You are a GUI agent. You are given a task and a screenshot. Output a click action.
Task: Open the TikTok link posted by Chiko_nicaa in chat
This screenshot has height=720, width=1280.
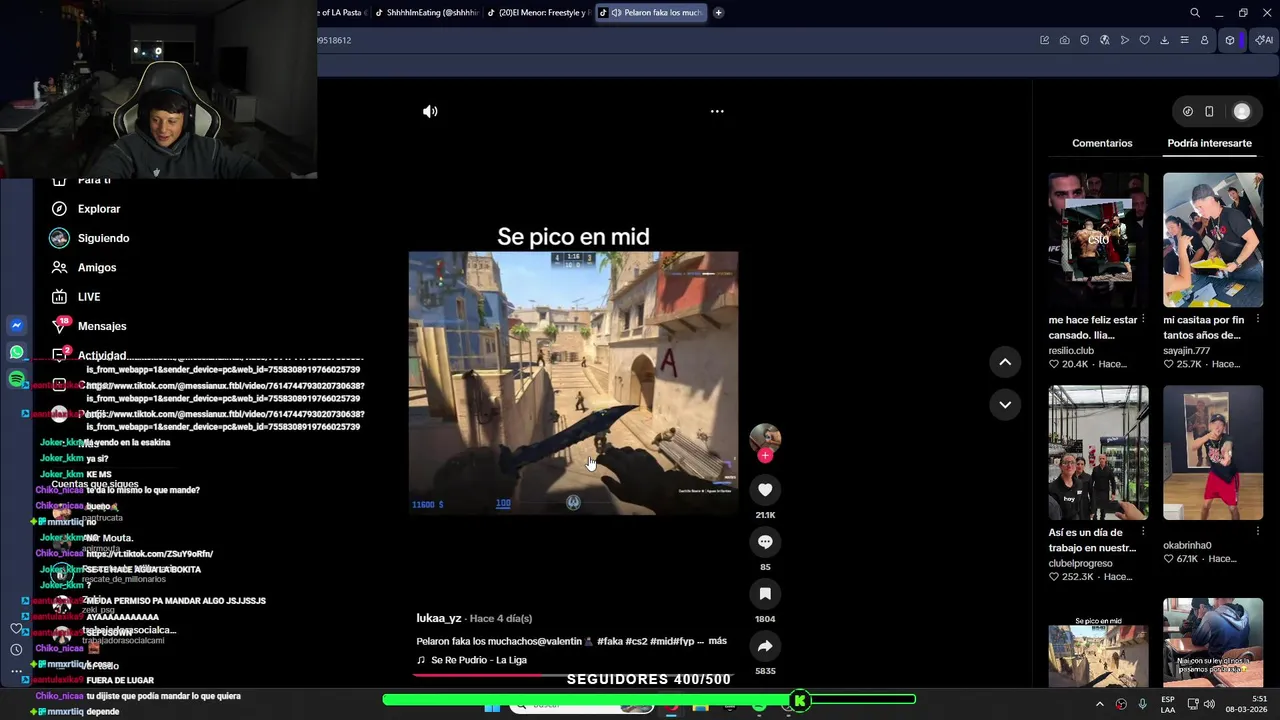[149, 554]
